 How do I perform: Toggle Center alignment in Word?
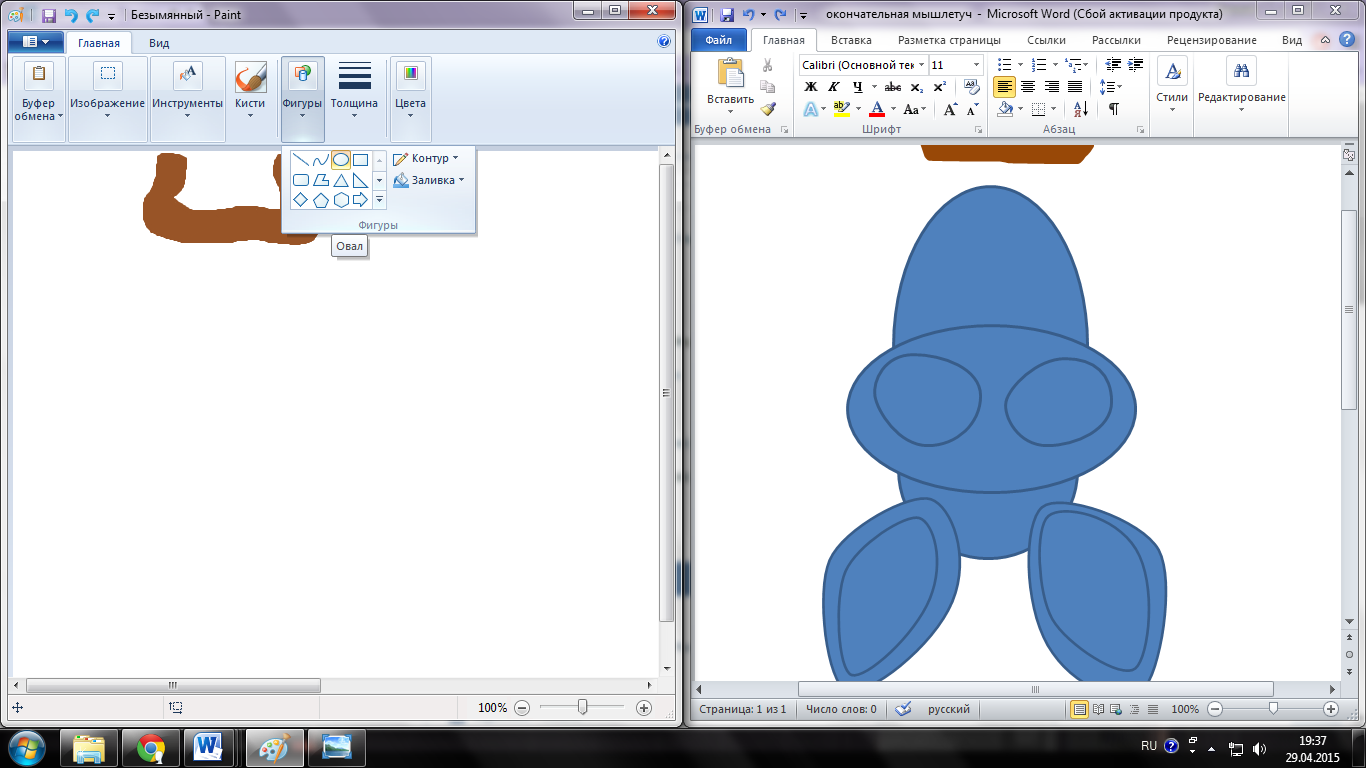pyautogui.click(x=1028, y=87)
